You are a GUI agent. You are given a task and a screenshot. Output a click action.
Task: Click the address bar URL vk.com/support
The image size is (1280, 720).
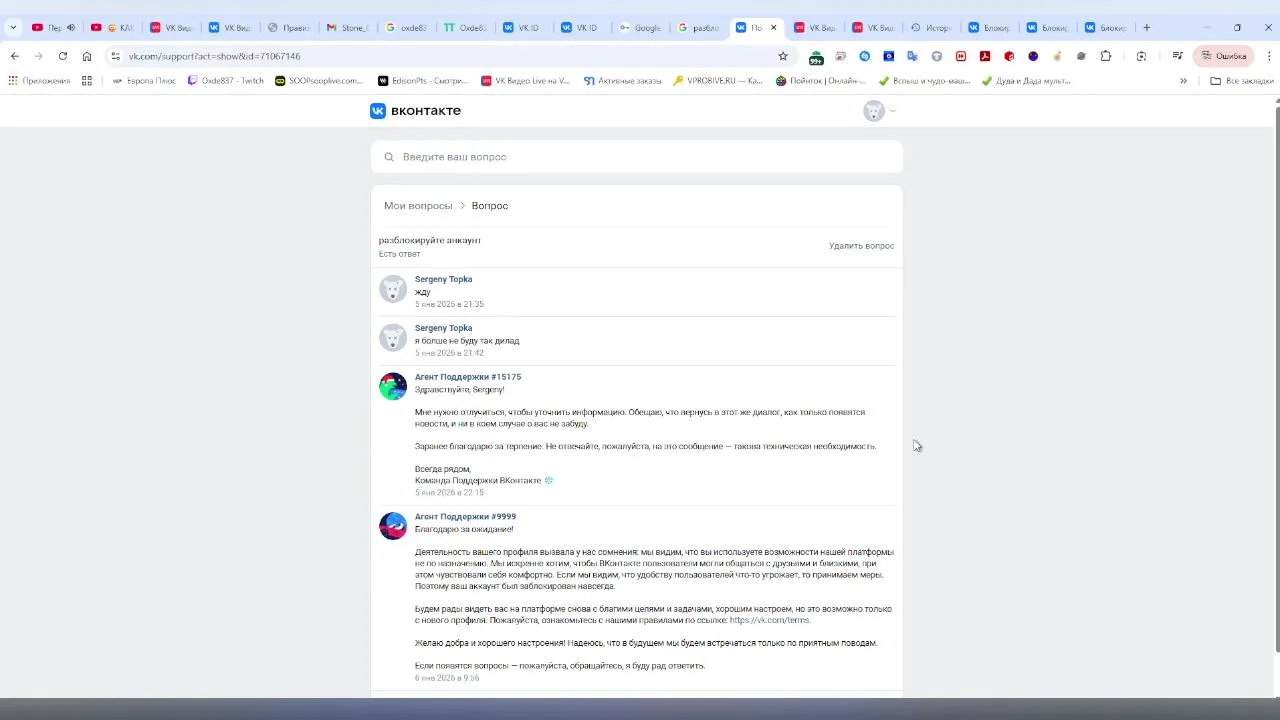pyautogui.click(x=214, y=56)
